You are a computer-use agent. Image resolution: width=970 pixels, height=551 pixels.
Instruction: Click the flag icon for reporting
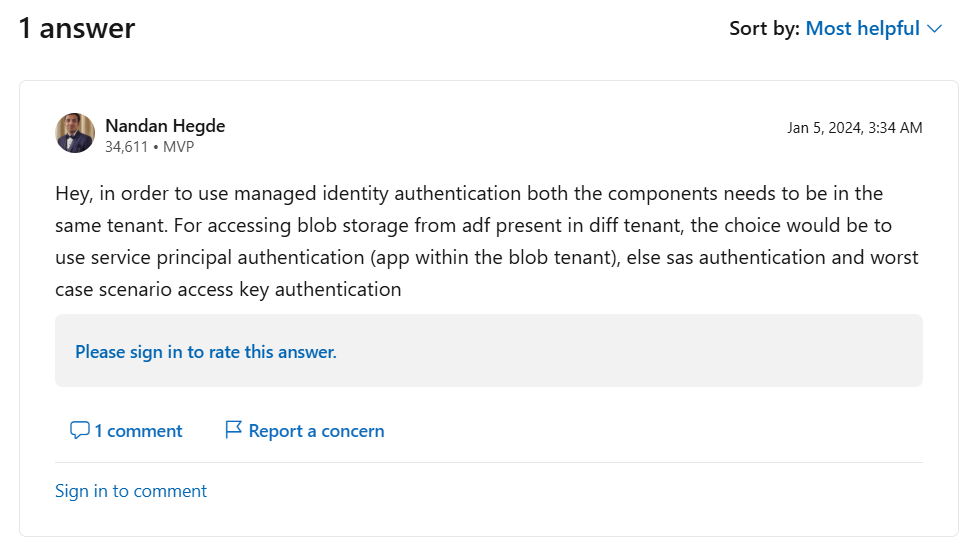point(233,430)
